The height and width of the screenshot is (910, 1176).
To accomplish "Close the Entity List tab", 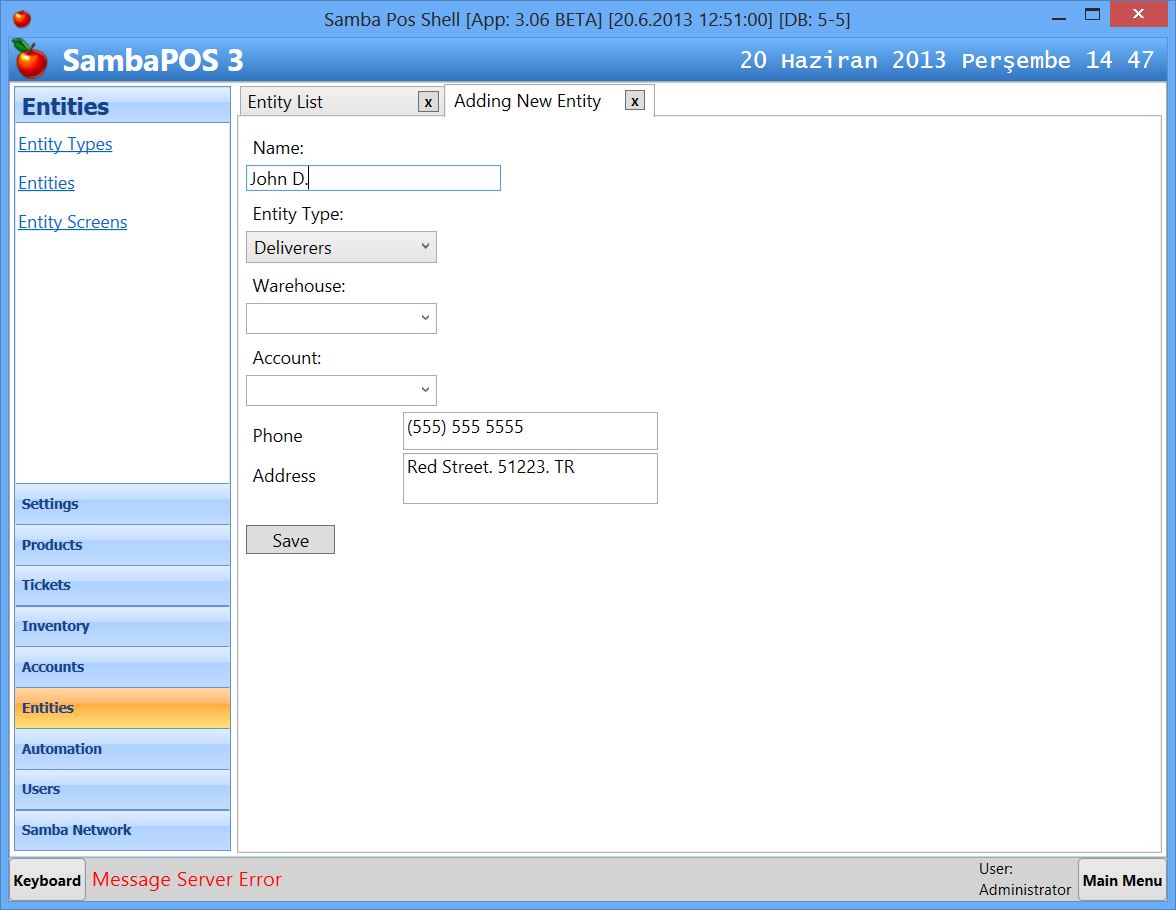I will pyautogui.click(x=428, y=101).
